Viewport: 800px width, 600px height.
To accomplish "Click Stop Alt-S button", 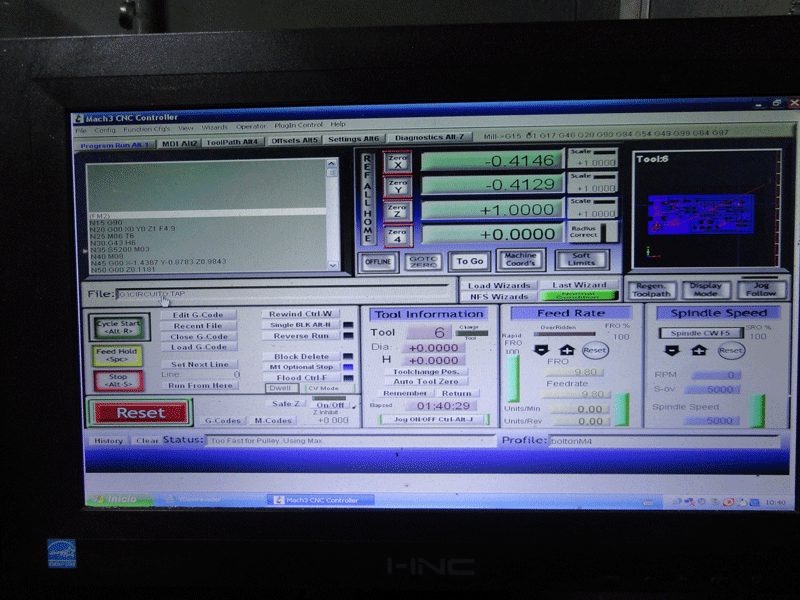I will tap(118, 381).
